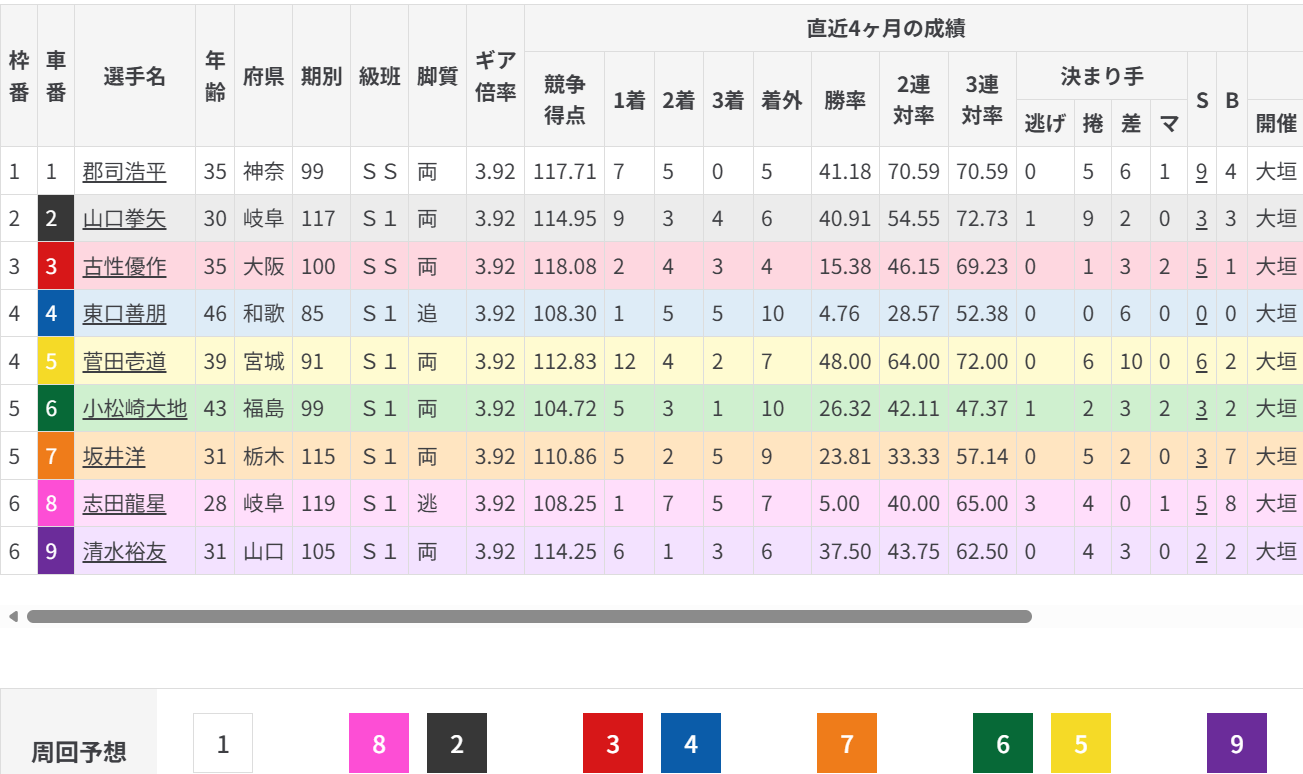
Task: Open 志田龍星 rider profile
Action: [124, 504]
